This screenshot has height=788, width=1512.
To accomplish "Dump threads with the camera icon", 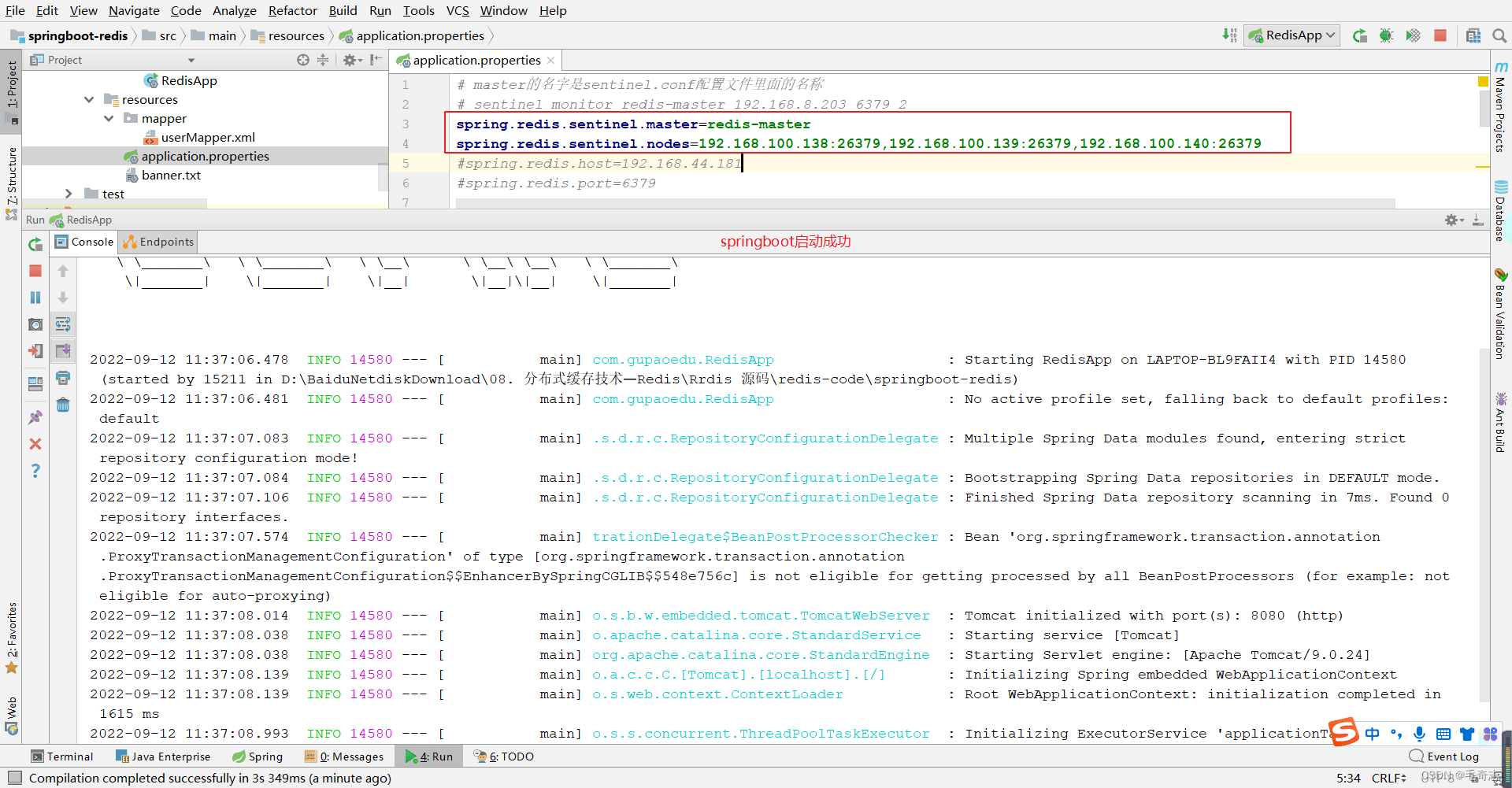I will (35, 324).
